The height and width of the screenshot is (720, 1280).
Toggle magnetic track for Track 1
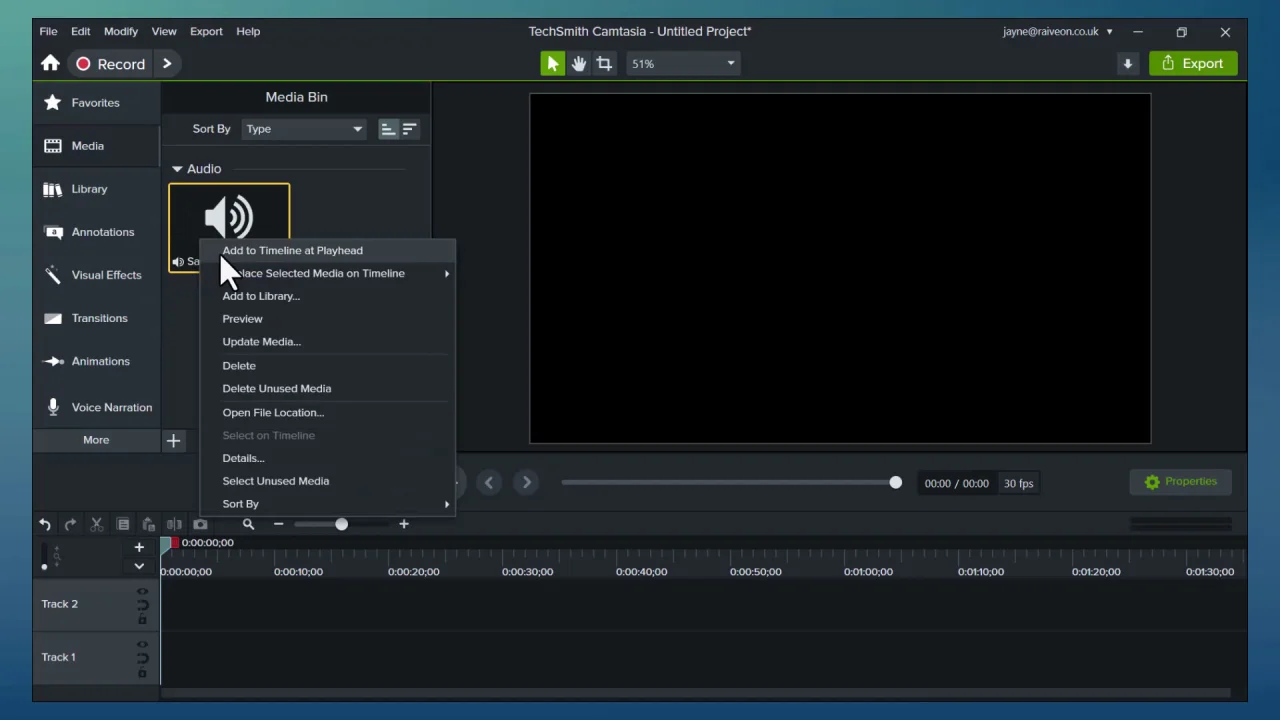[142, 658]
